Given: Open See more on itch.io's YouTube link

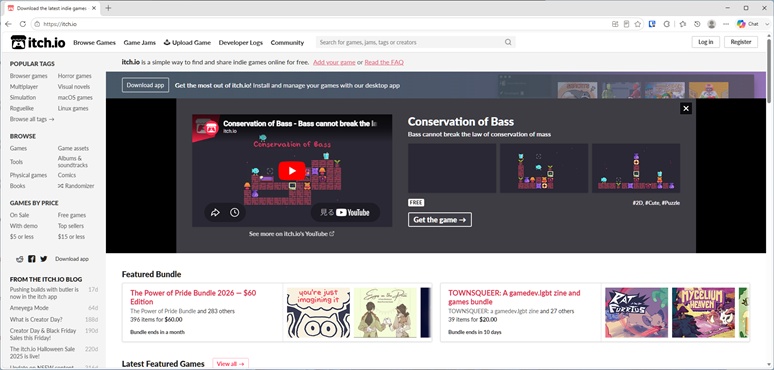Looking at the screenshot, I should [x=292, y=233].
